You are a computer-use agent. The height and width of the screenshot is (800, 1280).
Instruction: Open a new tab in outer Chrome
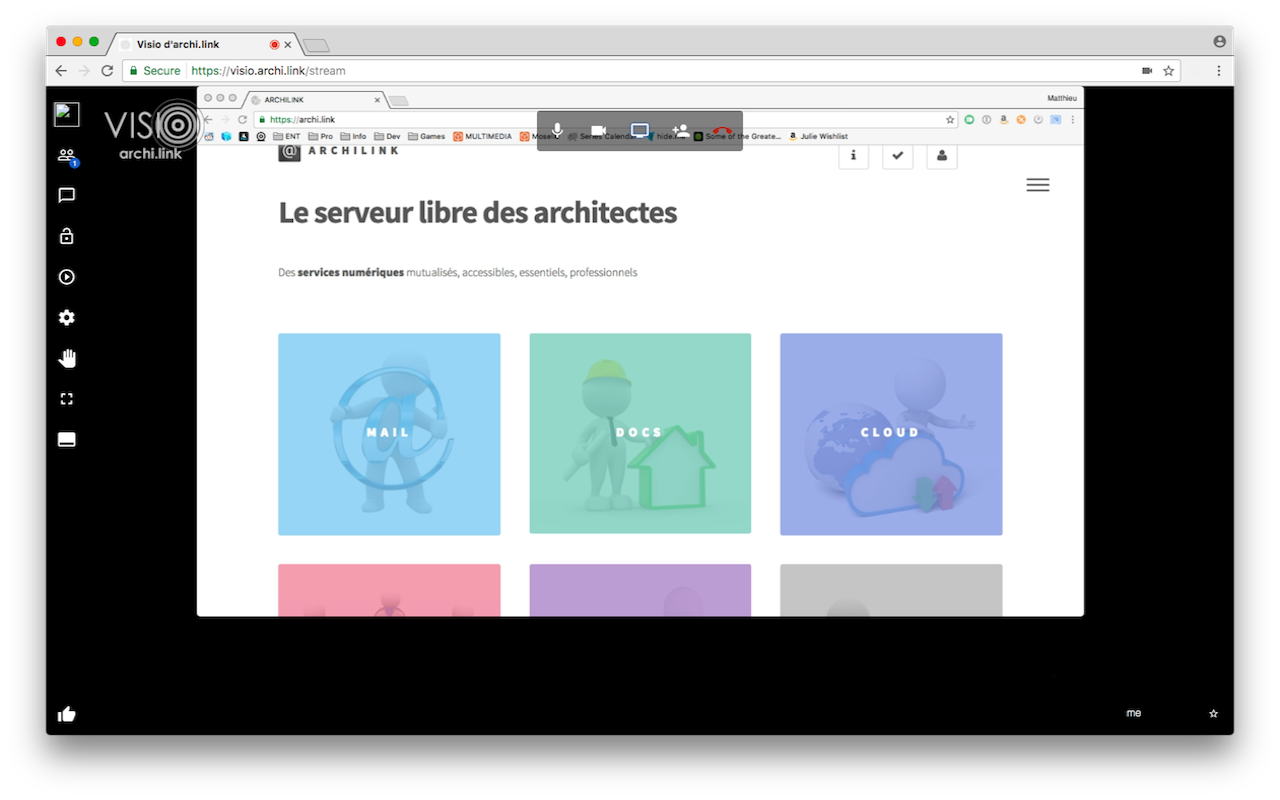click(316, 46)
